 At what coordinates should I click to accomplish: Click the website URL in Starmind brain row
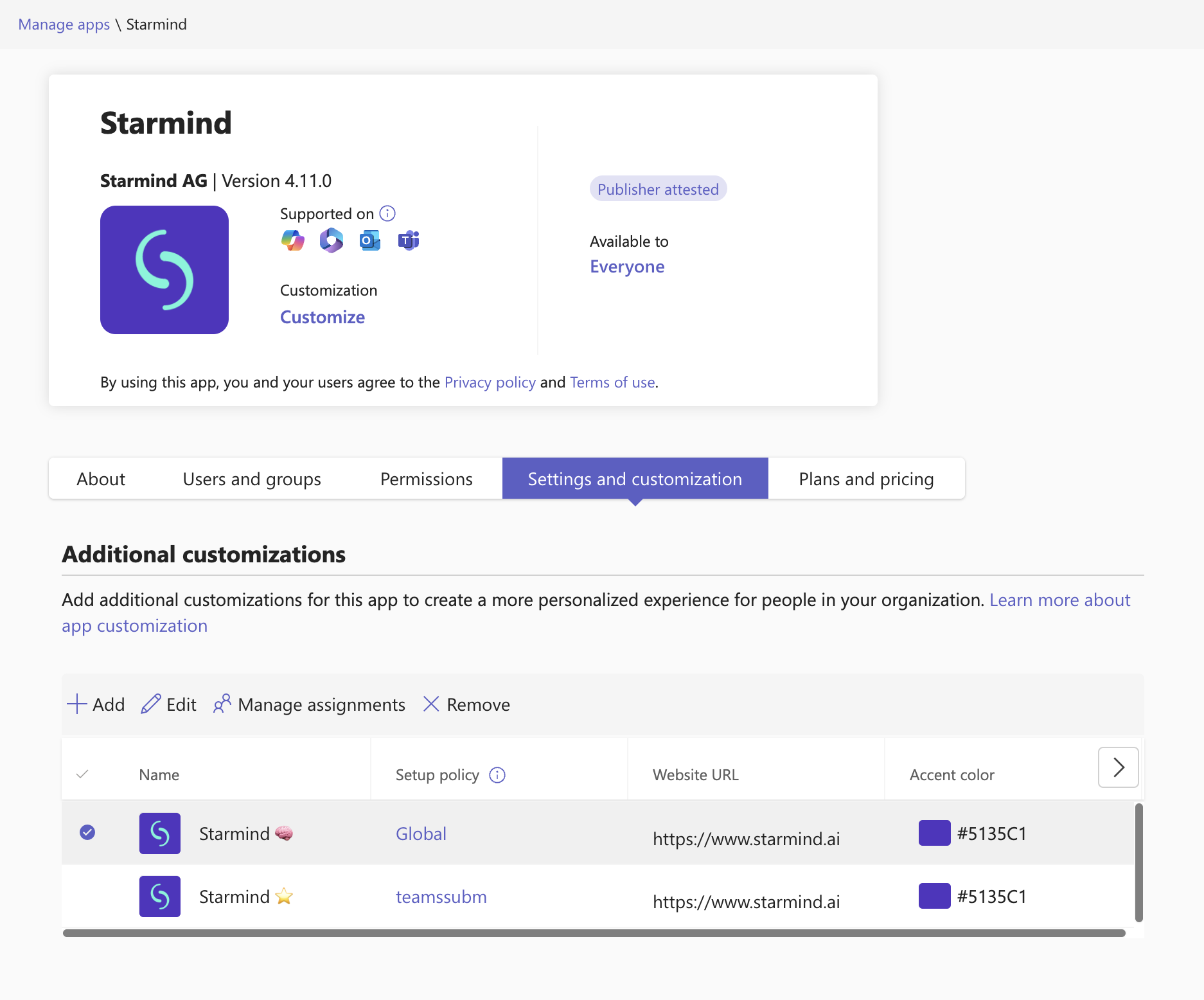coord(747,839)
